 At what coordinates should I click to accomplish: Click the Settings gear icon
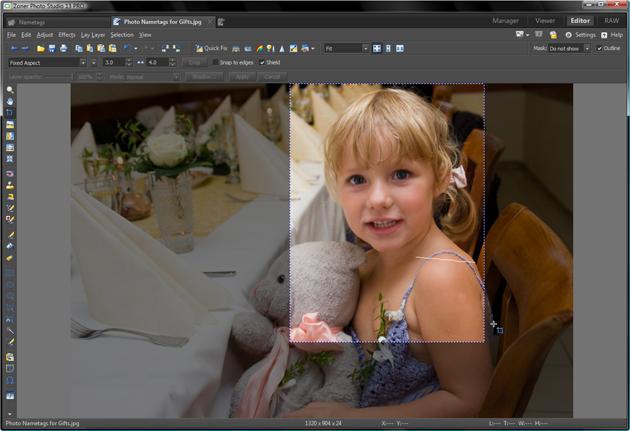pyautogui.click(x=568, y=35)
